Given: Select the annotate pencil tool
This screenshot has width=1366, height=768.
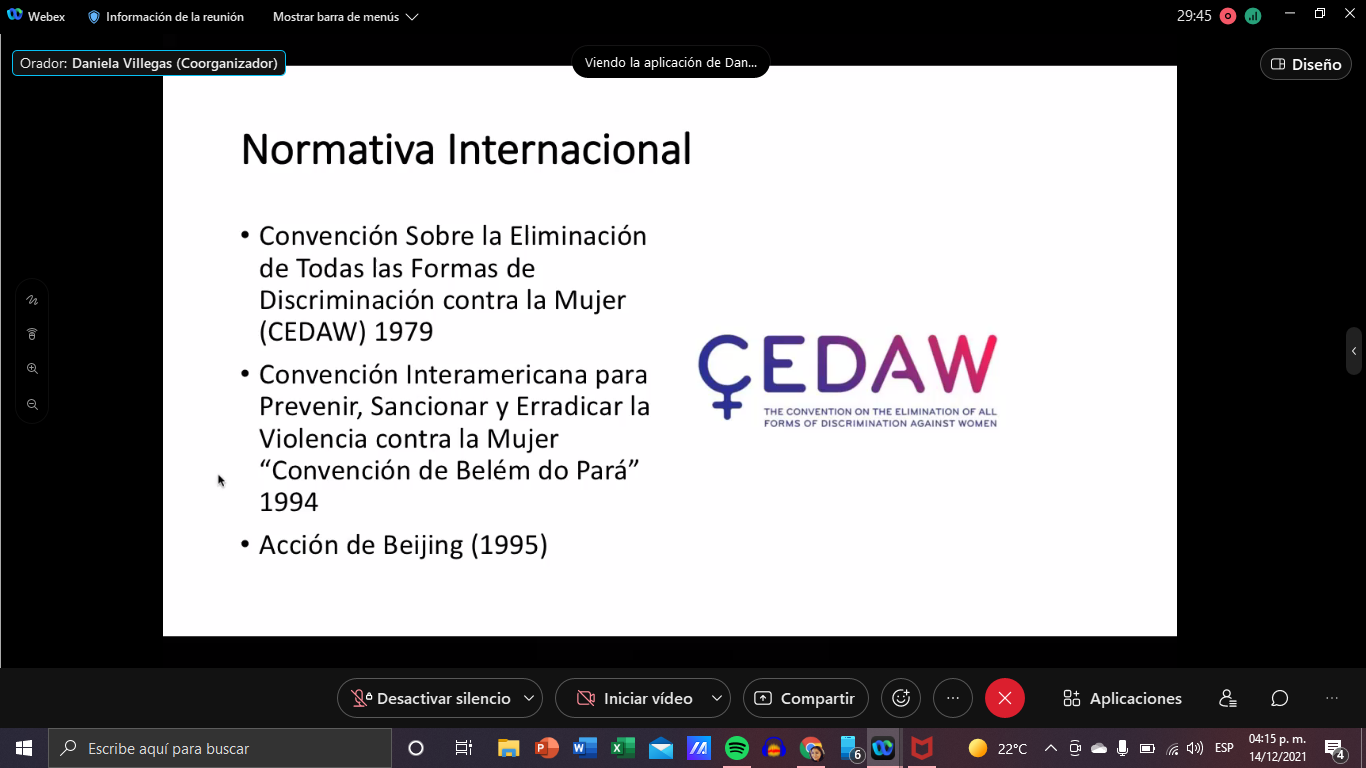Looking at the screenshot, I should [x=32, y=299].
